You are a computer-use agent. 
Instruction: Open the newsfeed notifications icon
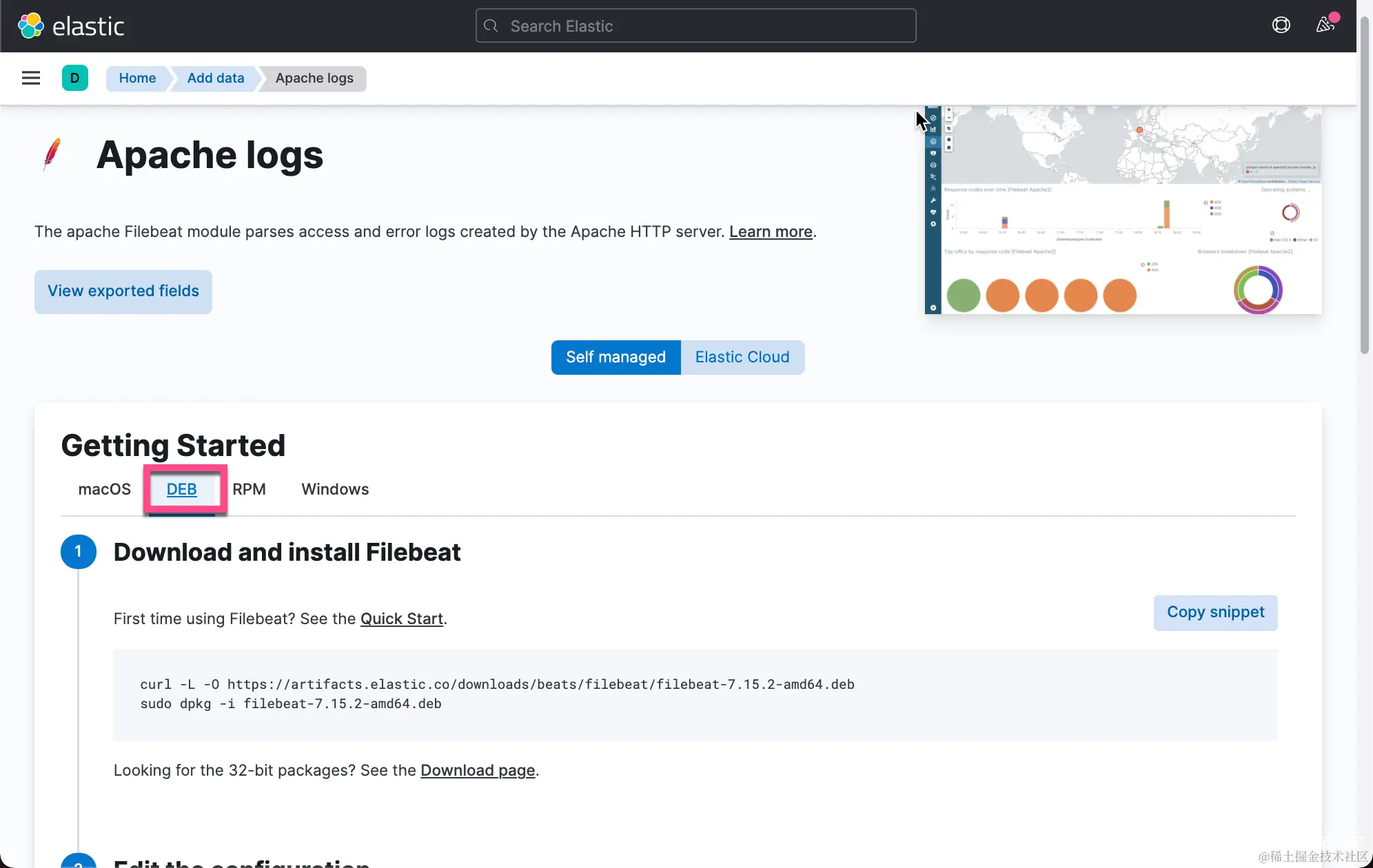pyautogui.click(x=1325, y=25)
